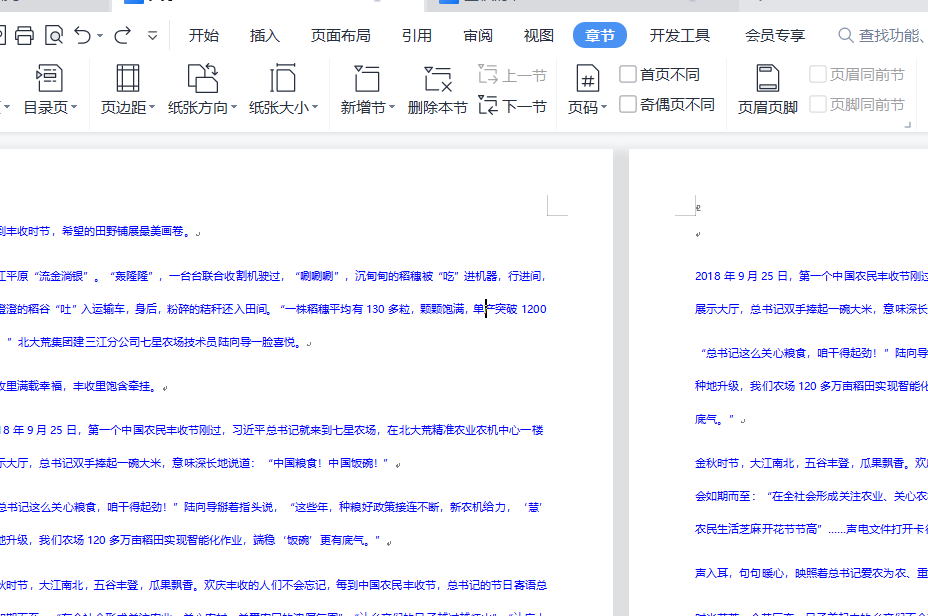Open the 视图 tab
The height and width of the screenshot is (616, 928).
tap(539, 36)
